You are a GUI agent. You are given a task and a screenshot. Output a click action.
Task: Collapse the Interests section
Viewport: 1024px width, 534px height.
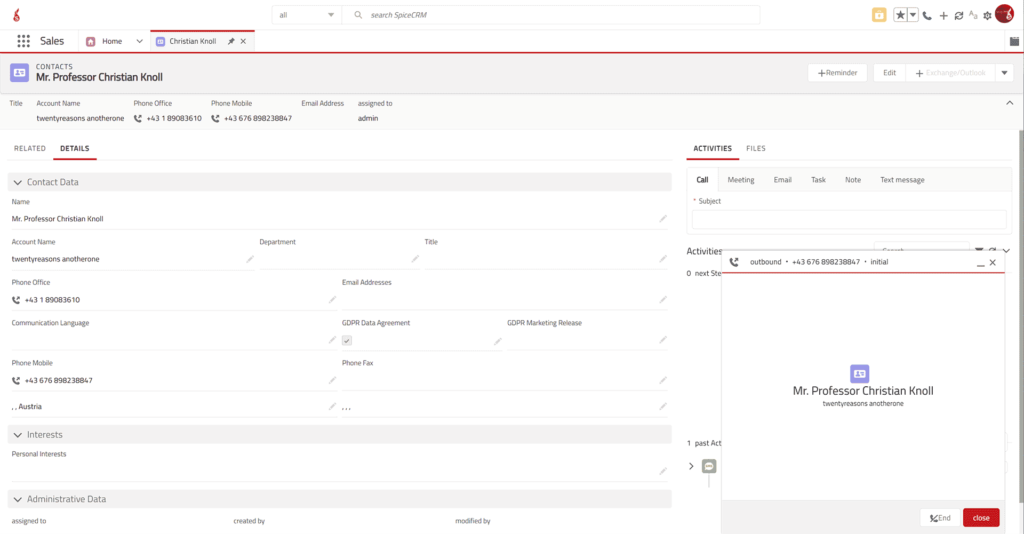click(x=17, y=435)
